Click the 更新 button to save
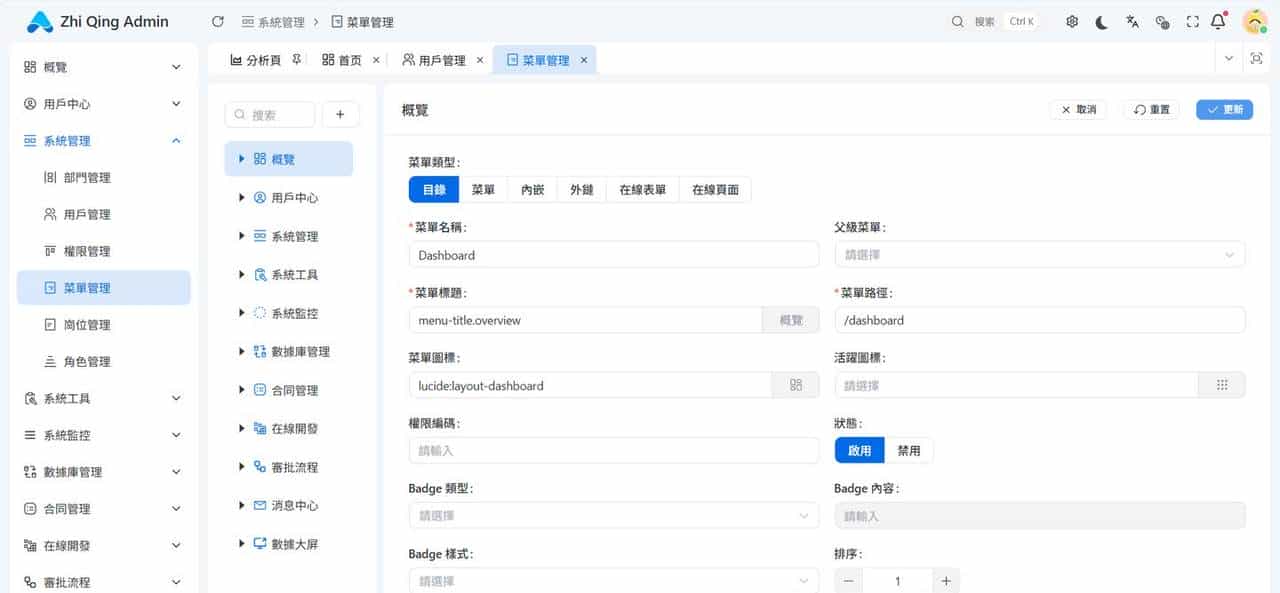Screen dimensions: 1280x593 coord(1224,110)
